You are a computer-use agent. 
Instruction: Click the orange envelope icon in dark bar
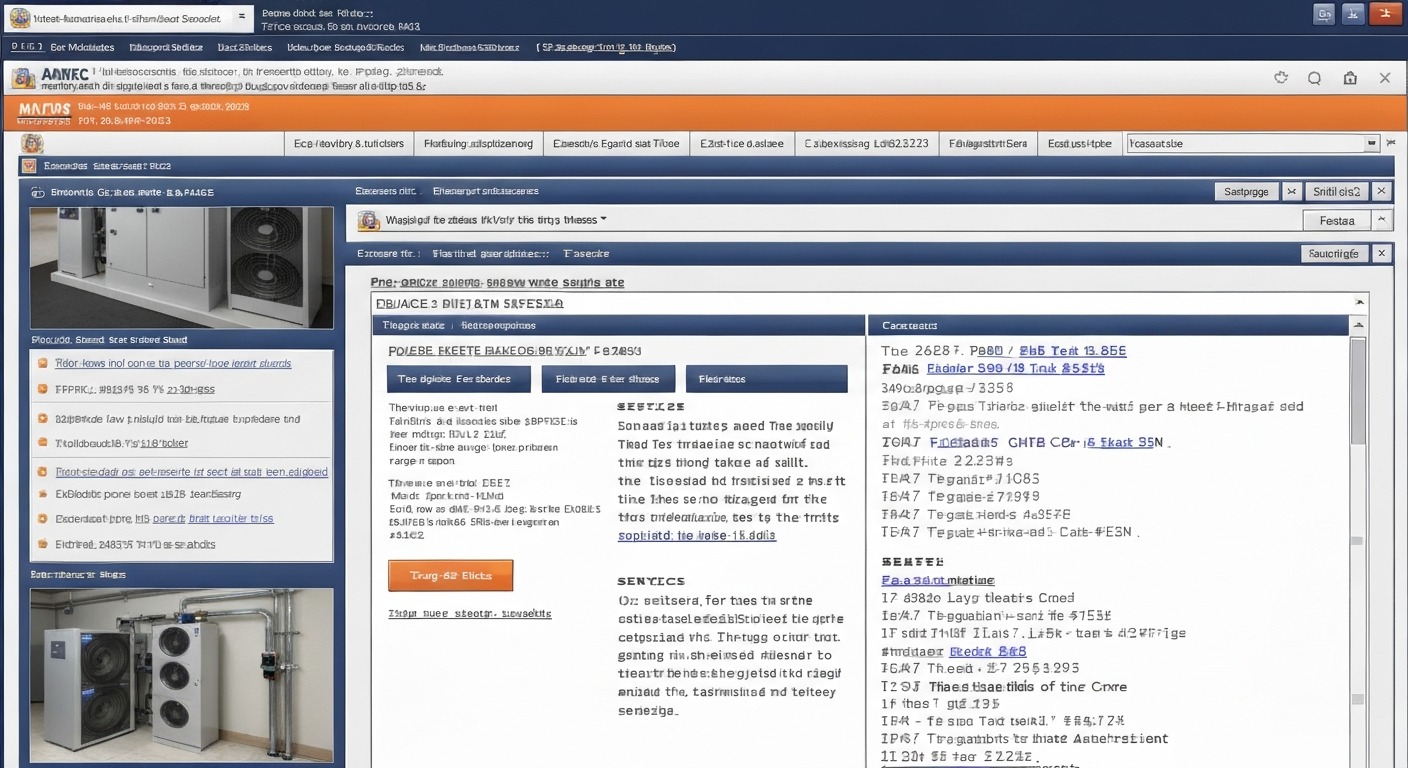(x=28, y=166)
